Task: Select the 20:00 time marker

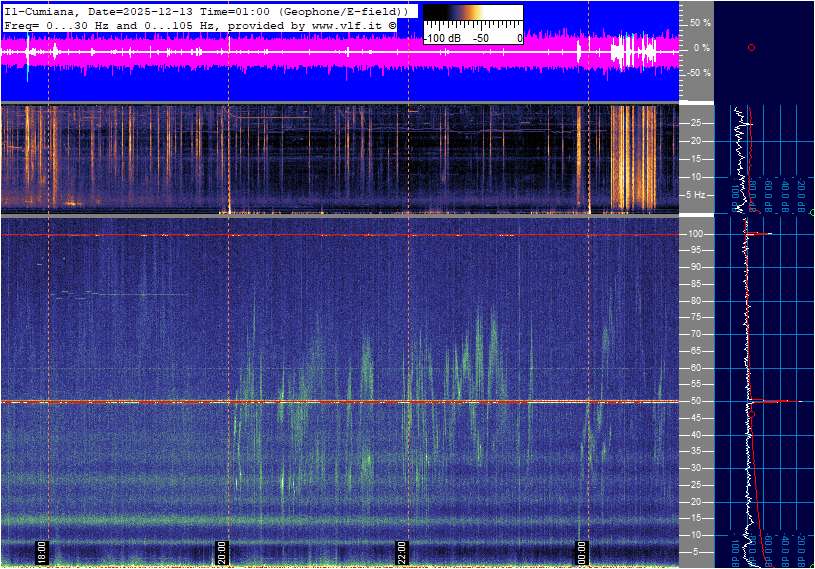Action: (221, 552)
